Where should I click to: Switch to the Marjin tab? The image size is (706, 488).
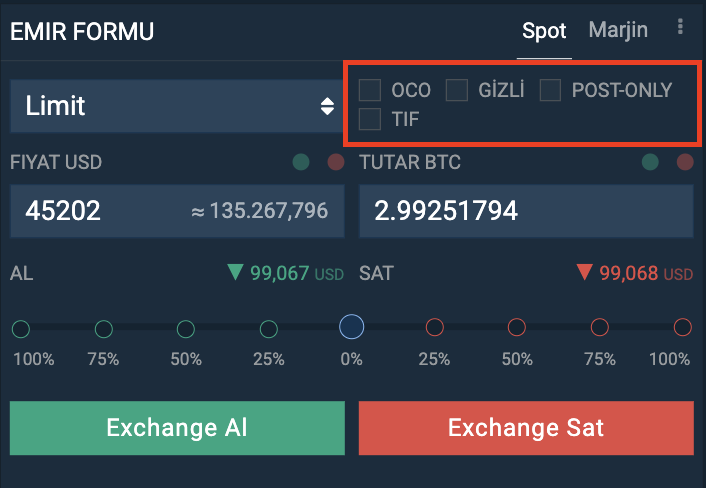tap(618, 30)
